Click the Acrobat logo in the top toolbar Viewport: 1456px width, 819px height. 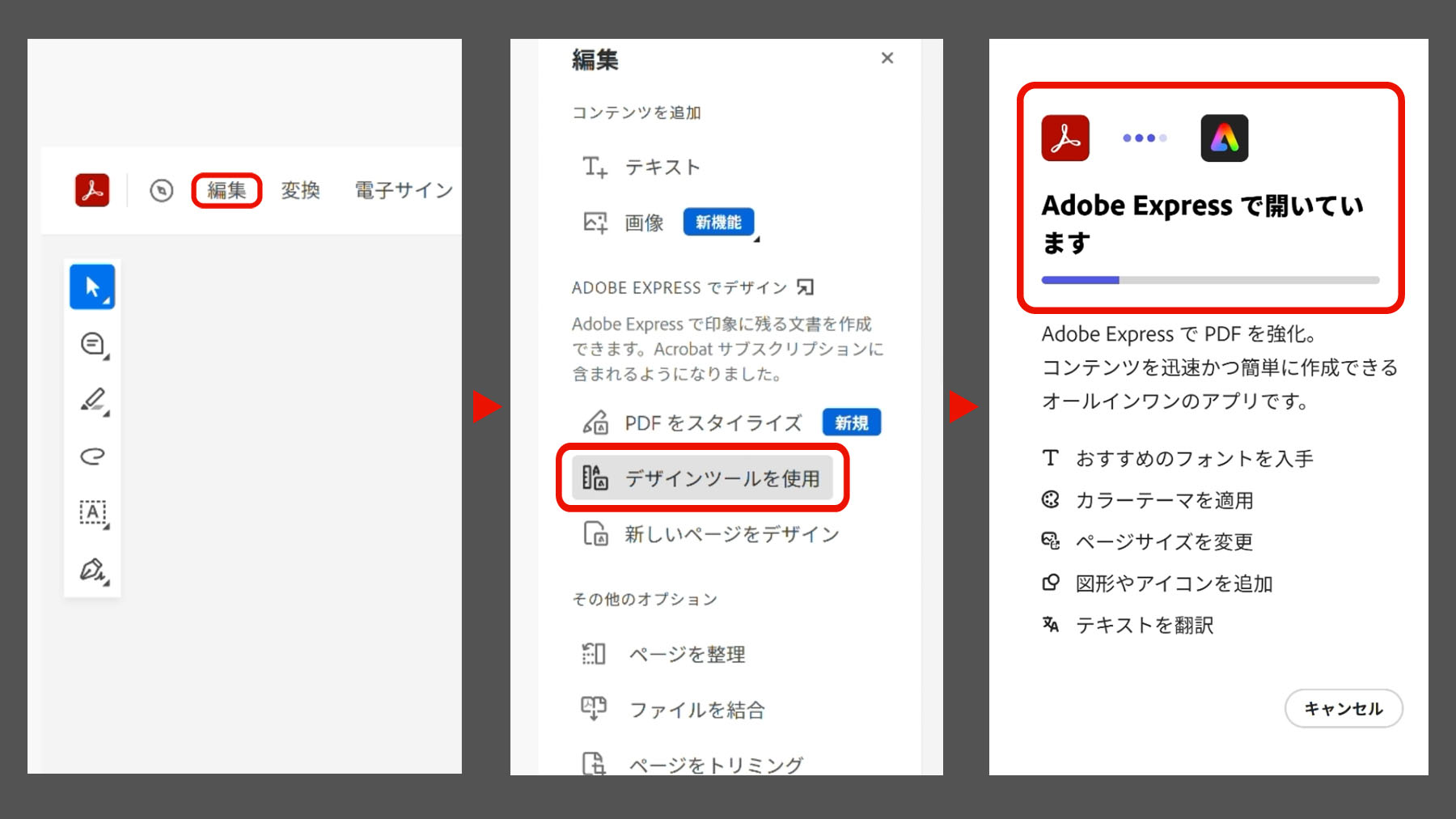point(92,190)
